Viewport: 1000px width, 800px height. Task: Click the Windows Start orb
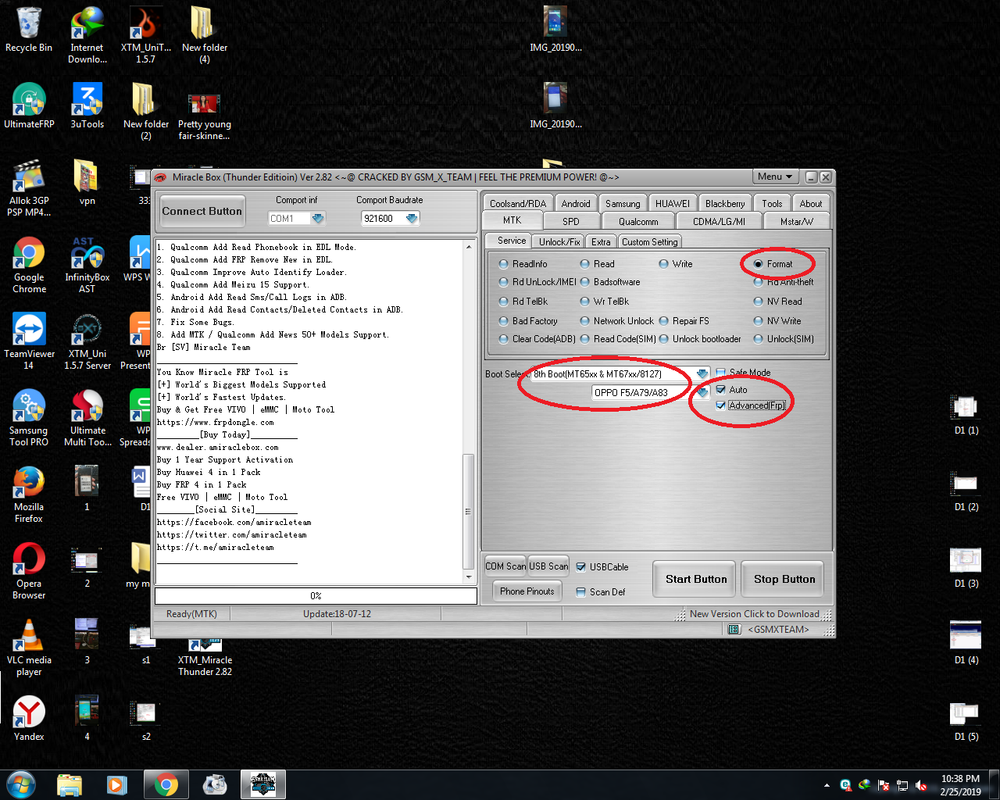[20, 784]
